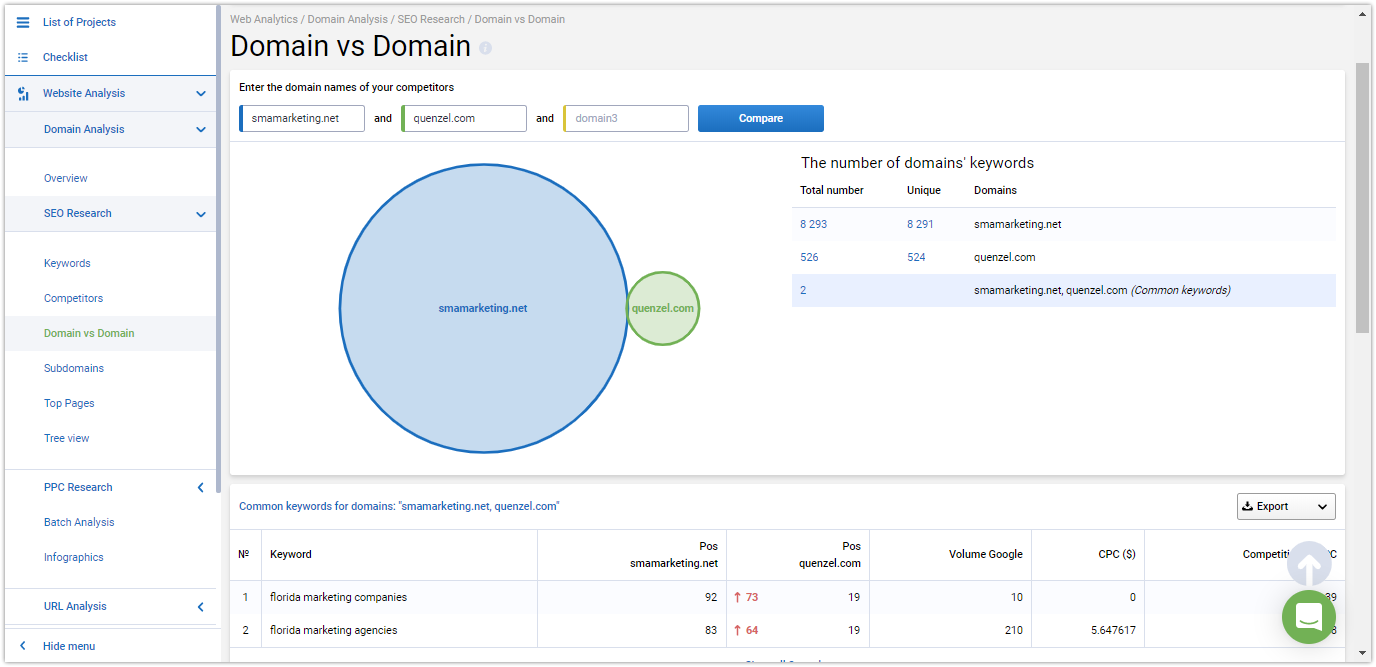Click the Website Analysis chart icon
This screenshot has width=1376, height=667.
[x=23, y=93]
